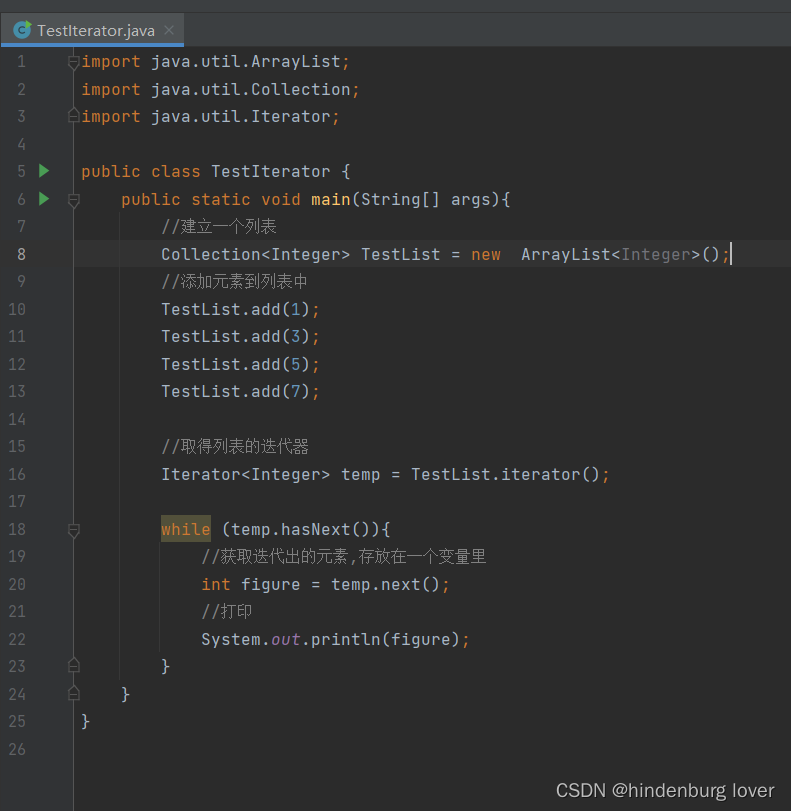Click the Java class icon on TestIterator.java tab

coord(22,30)
